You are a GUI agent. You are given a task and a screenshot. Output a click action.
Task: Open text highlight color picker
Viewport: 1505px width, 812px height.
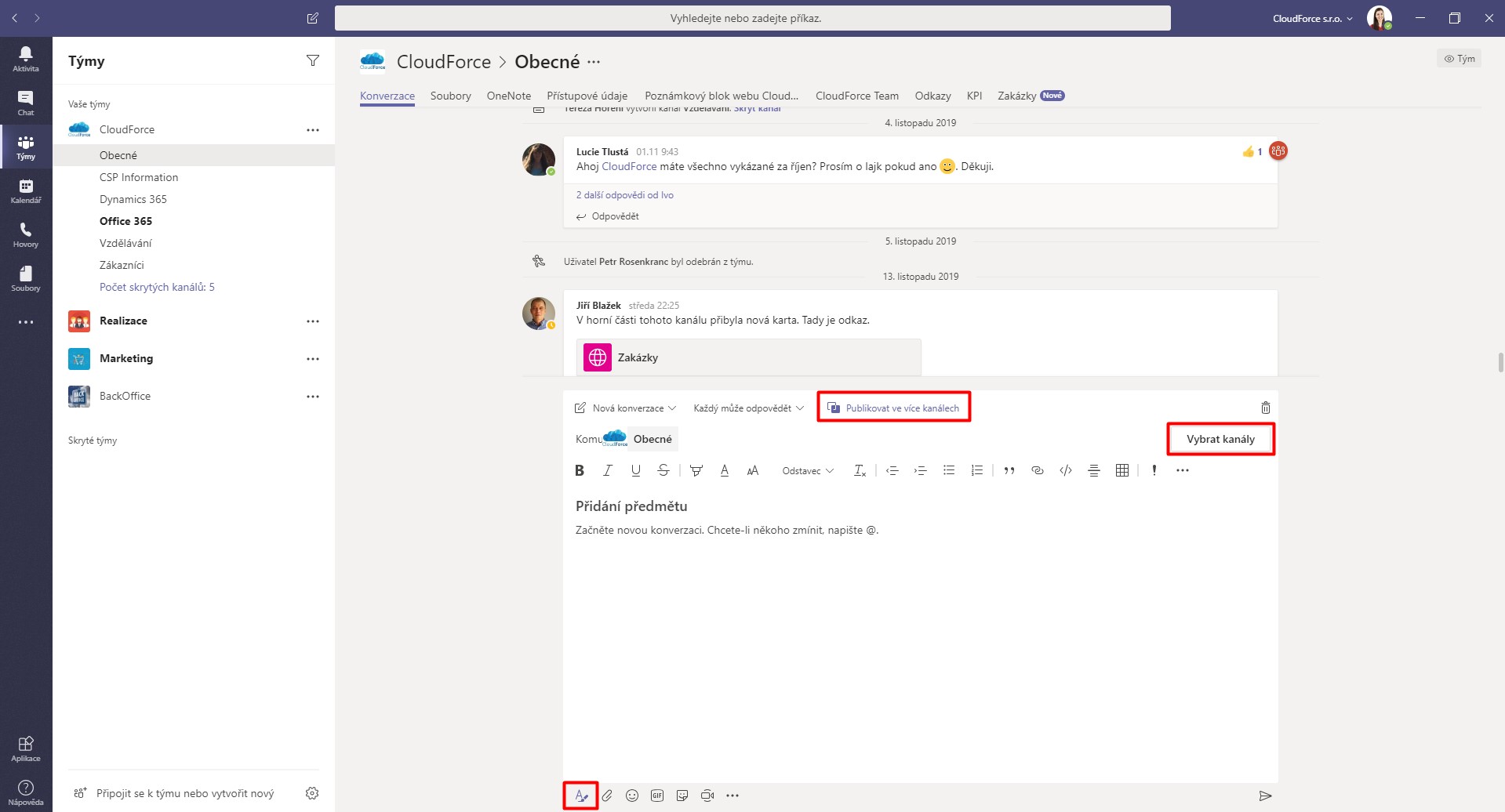[x=696, y=470]
